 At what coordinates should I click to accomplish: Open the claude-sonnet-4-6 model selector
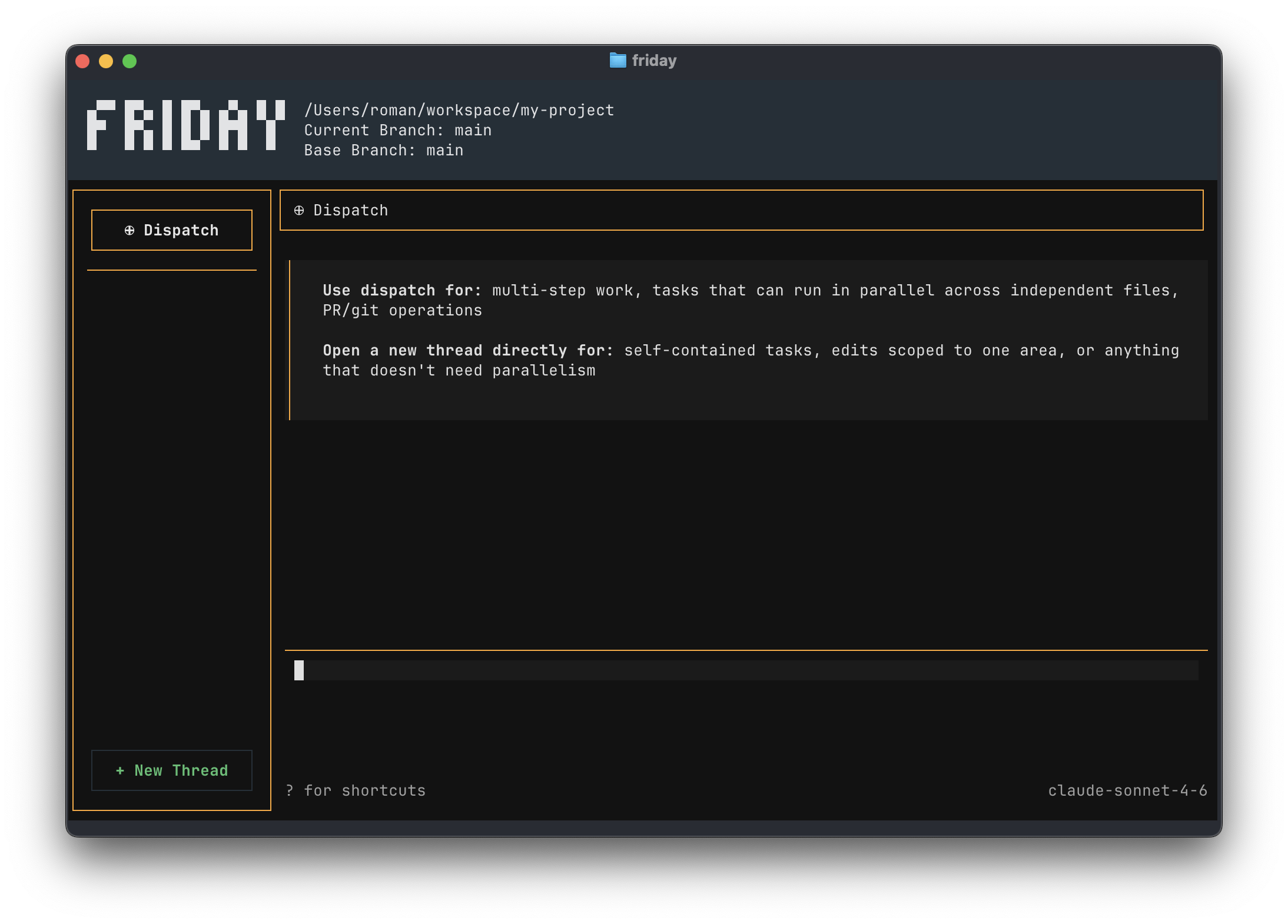point(1127,790)
